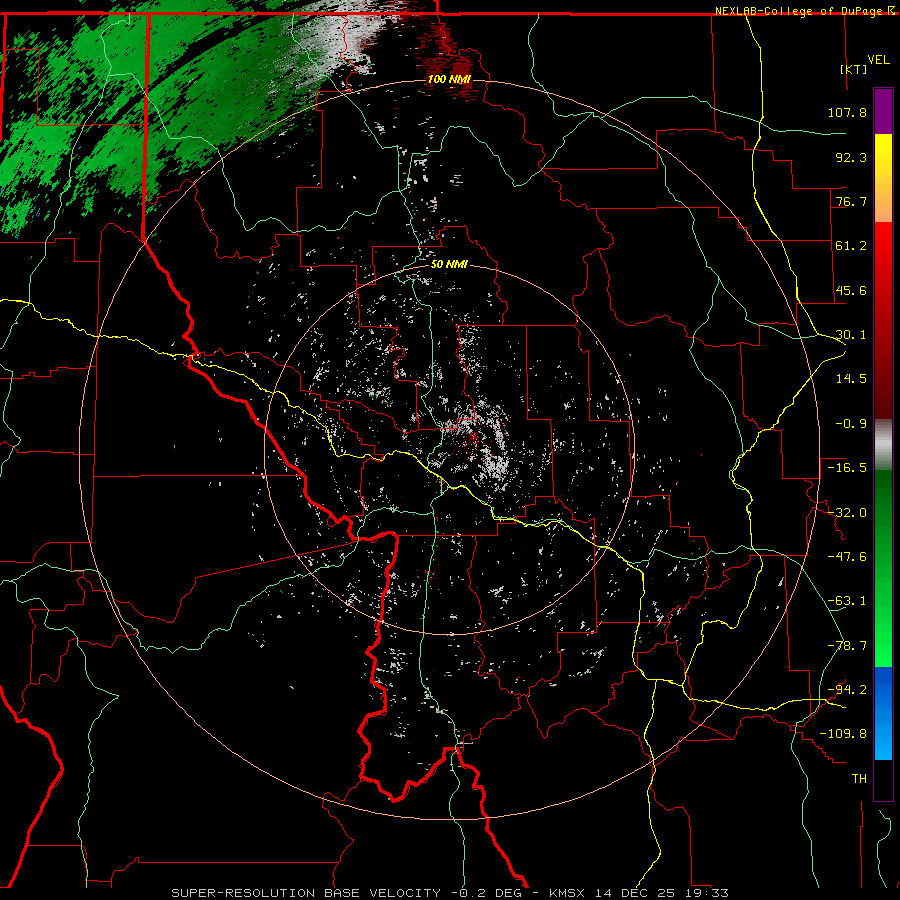The image size is (900, 900).
Task: Click the [KT] units label
Action: pyautogui.click(x=854, y=69)
